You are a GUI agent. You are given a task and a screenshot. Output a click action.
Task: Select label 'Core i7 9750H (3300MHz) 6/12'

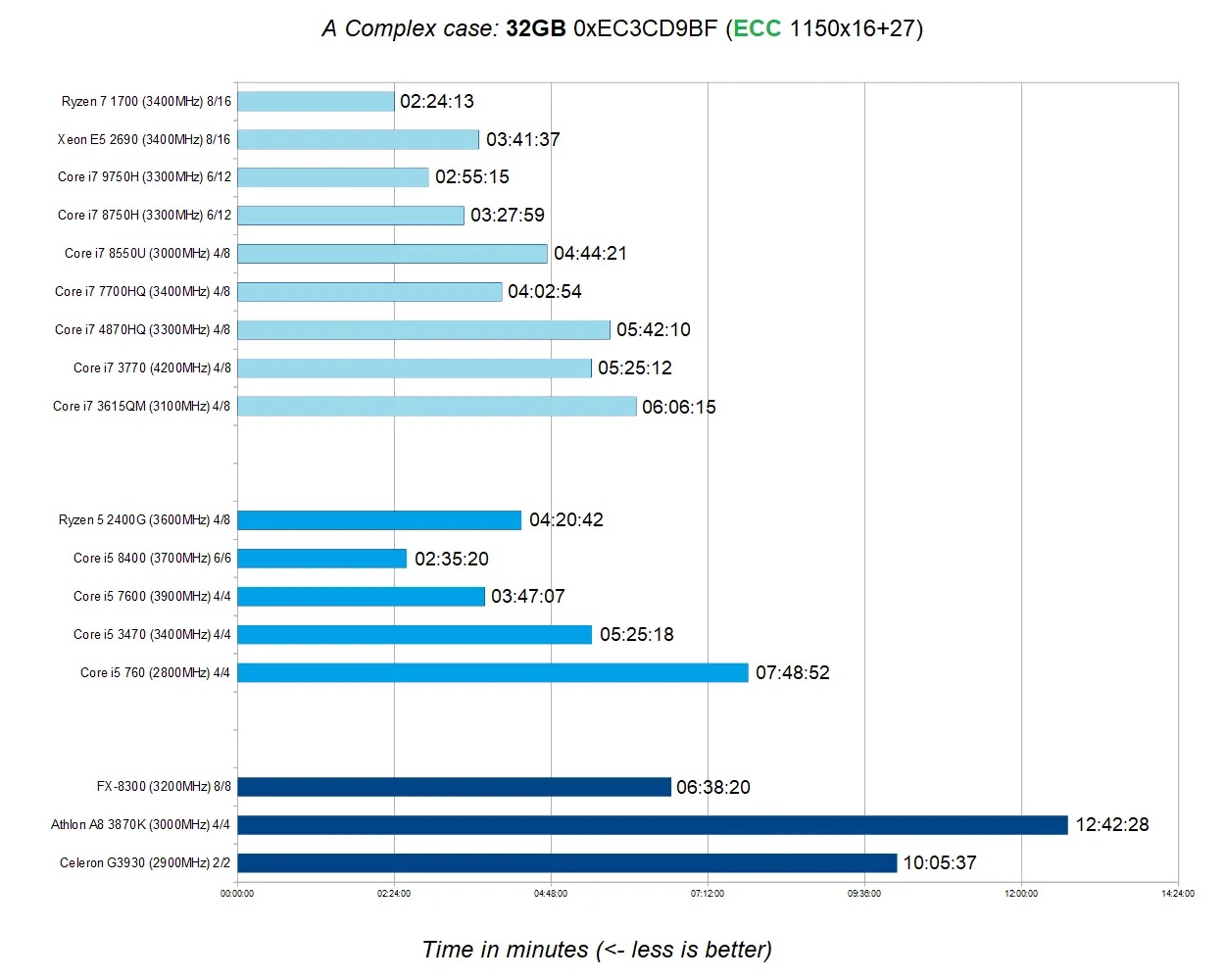coord(145,177)
